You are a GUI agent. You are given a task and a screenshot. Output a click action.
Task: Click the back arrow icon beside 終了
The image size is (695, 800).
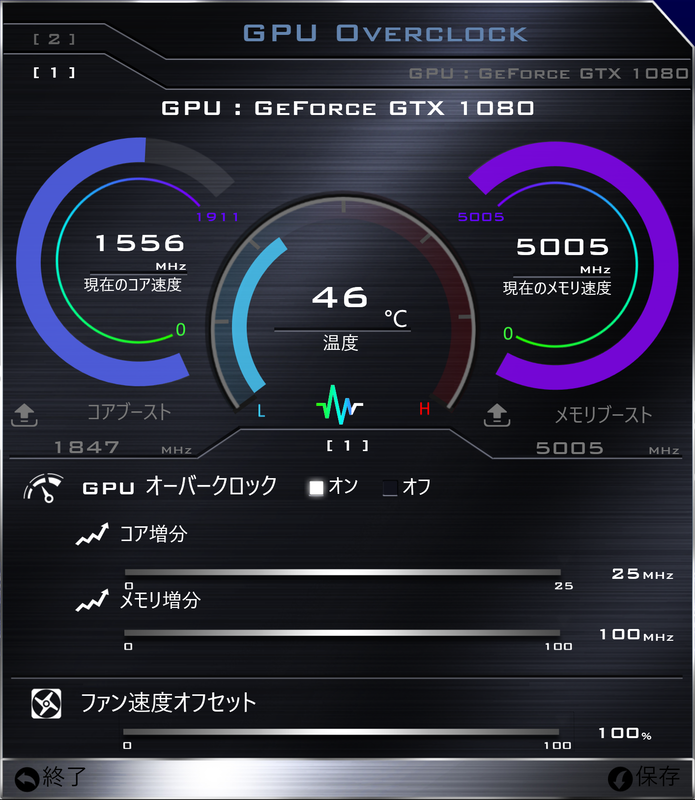27,779
